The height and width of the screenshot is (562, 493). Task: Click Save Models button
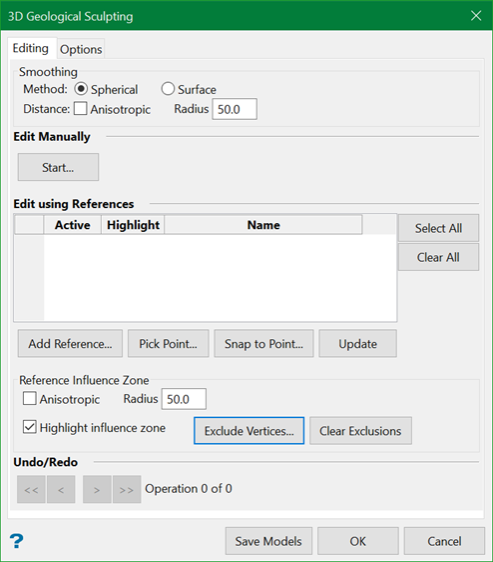coord(269,541)
